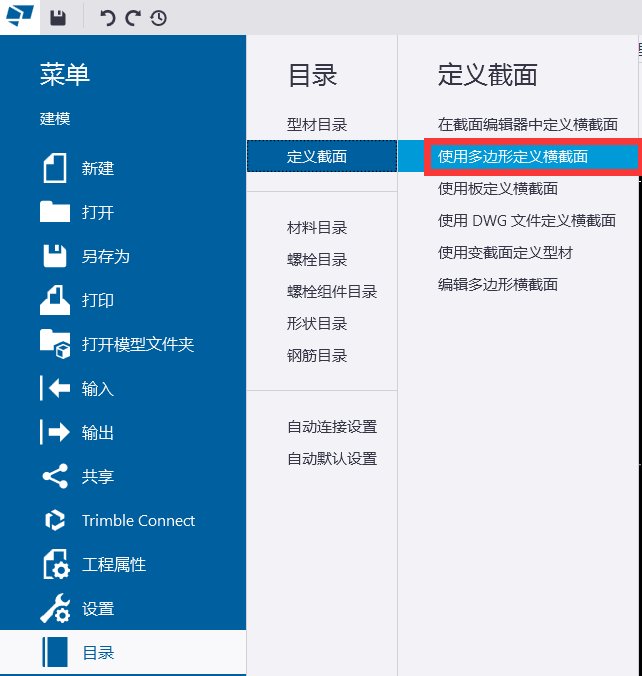Click the 打印 printer icon
The width and height of the screenshot is (642, 676).
click(55, 300)
